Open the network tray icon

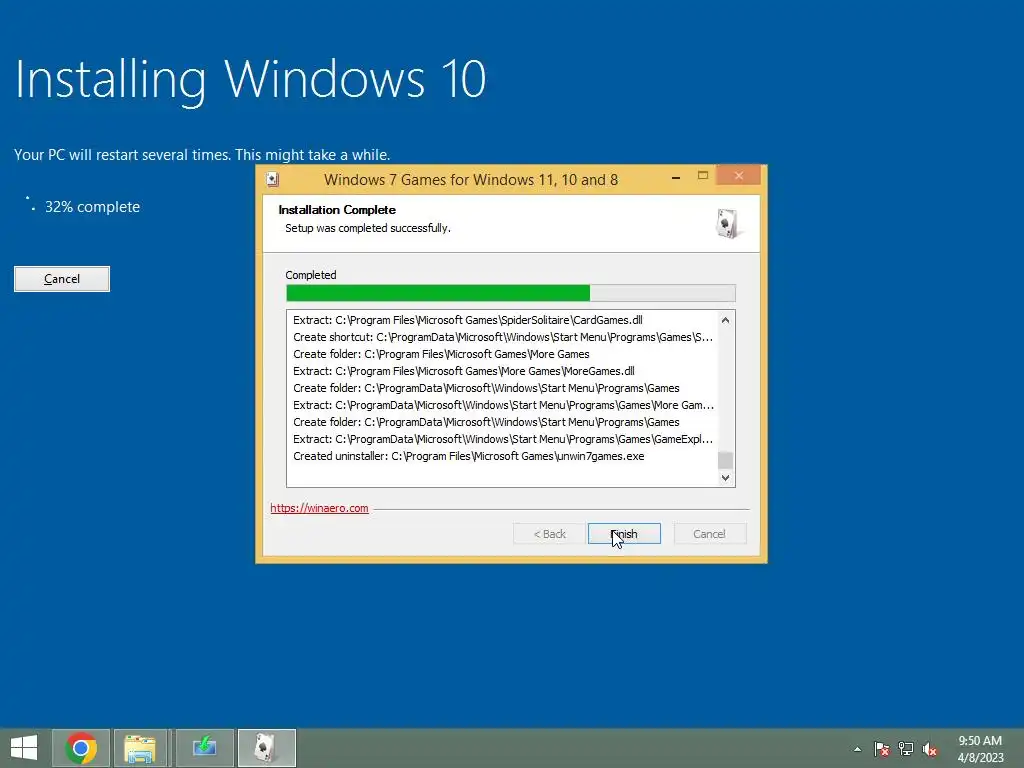click(906, 749)
